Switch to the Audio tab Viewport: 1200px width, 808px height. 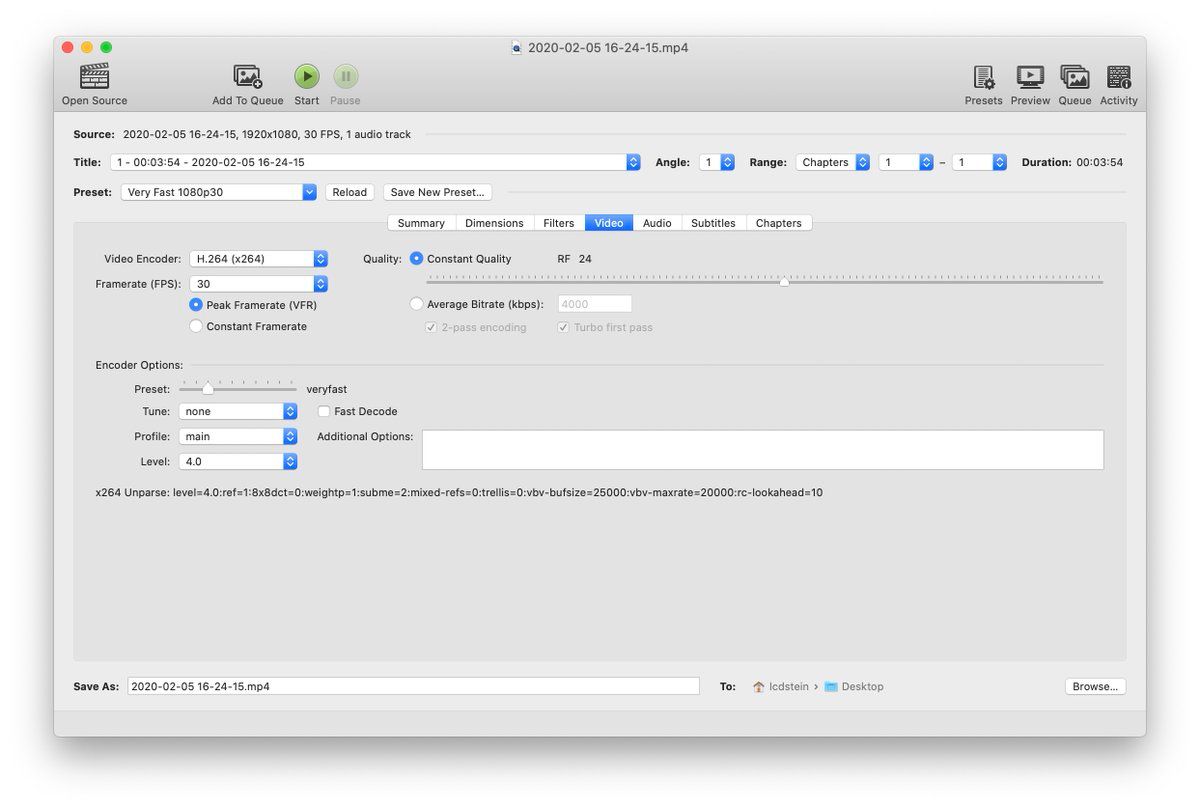657,223
